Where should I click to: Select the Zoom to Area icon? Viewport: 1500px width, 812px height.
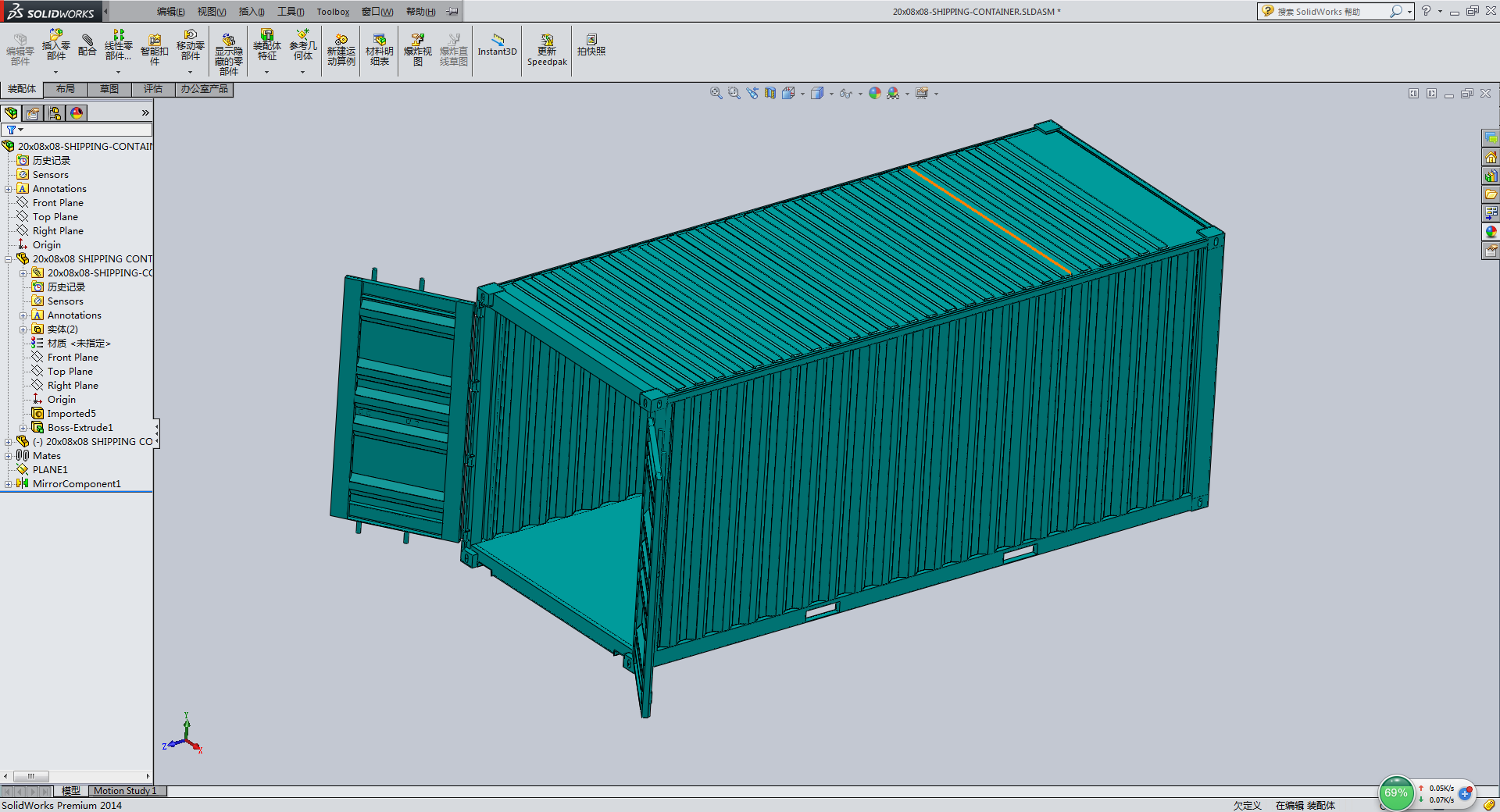tap(734, 93)
